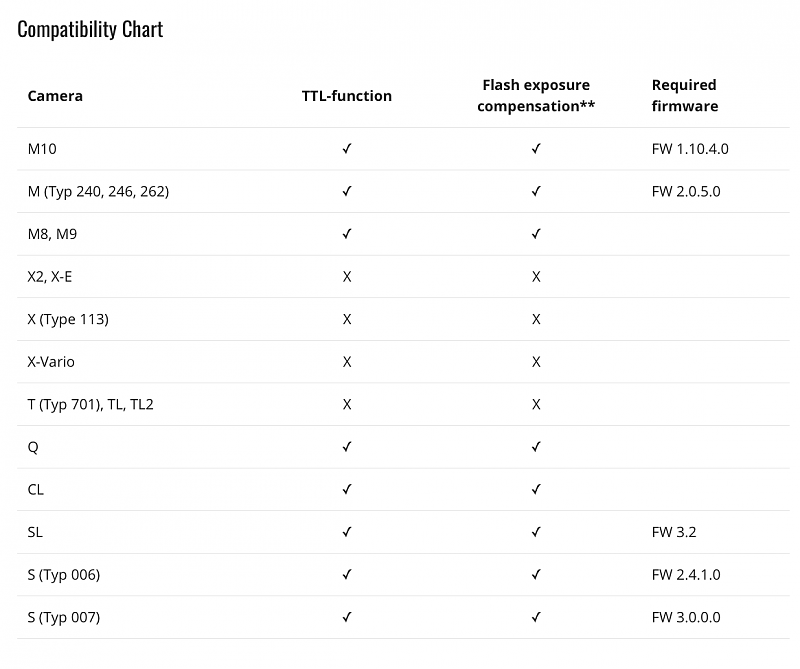Viewport: 800px width, 669px height.
Task: Click the Camera column header
Action: pos(55,96)
